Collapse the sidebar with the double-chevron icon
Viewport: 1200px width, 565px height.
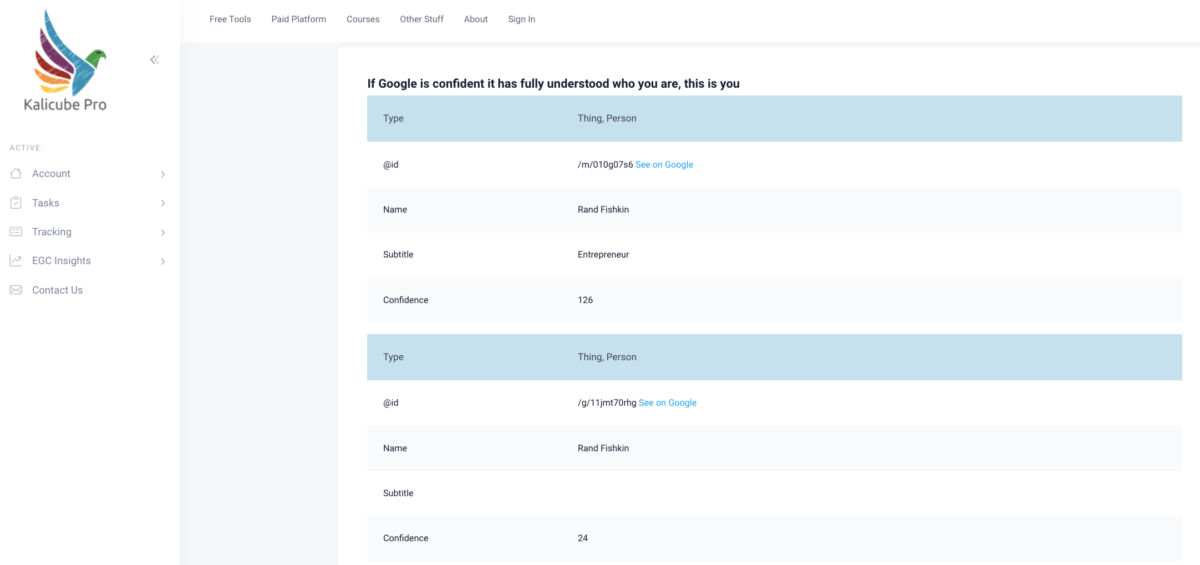[x=155, y=60]
